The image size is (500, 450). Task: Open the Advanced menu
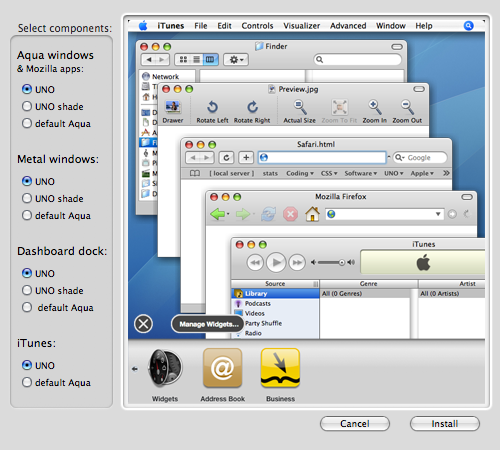tap(348, 26)
